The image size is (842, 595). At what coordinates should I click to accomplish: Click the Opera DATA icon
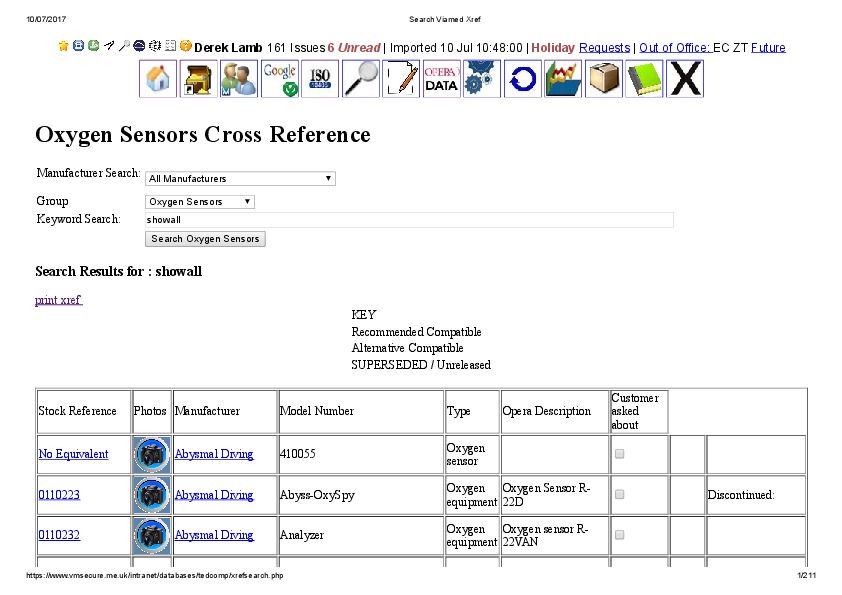[x=441, y=79]
